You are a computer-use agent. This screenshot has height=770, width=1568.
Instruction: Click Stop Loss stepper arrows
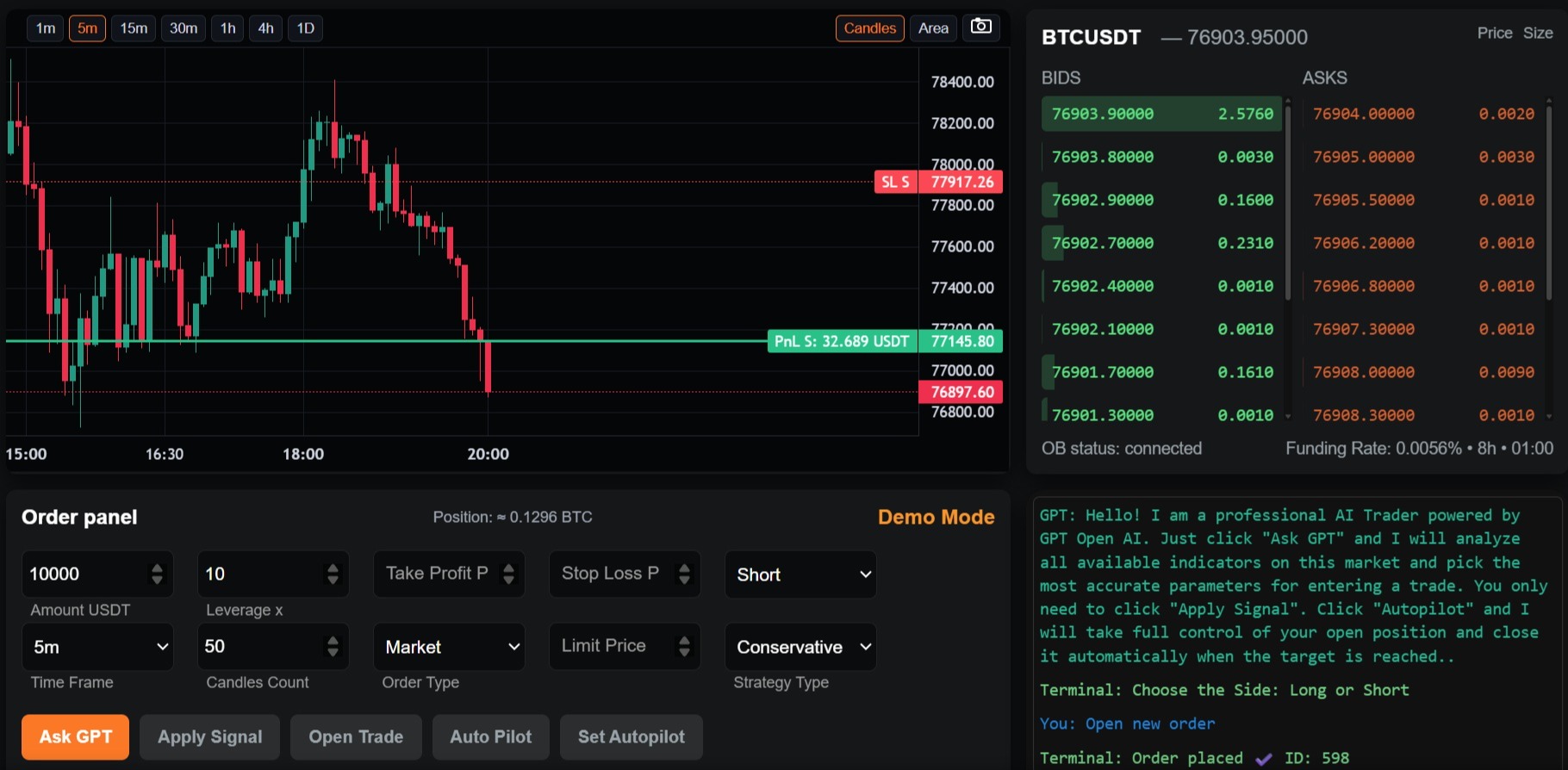[x=684, y=574]
